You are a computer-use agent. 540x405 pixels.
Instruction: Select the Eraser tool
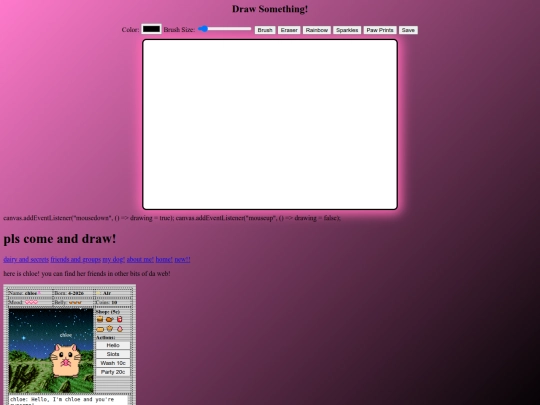click(289, 30)
